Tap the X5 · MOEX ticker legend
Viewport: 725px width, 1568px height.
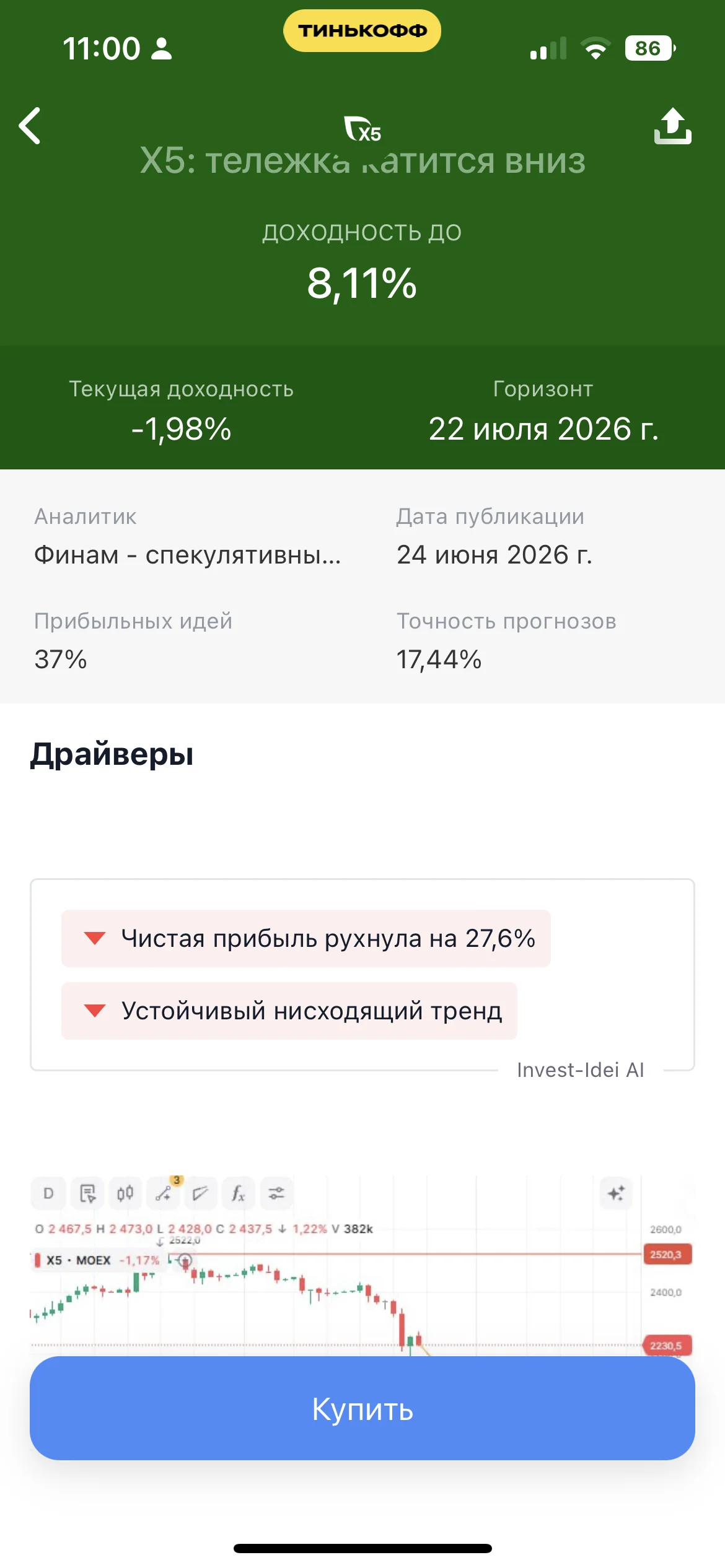(78, 1260)
